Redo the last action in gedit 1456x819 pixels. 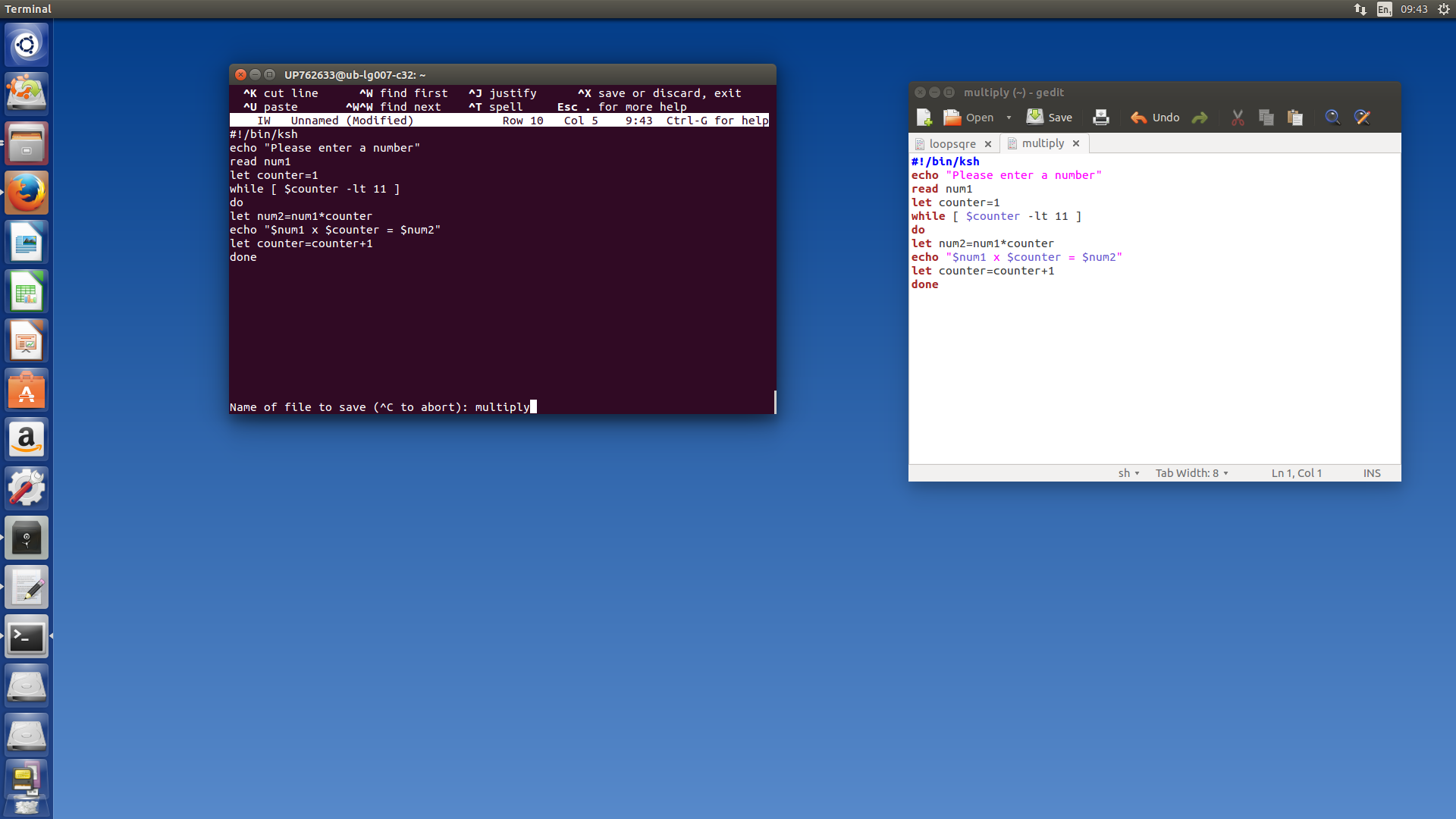1200,118
